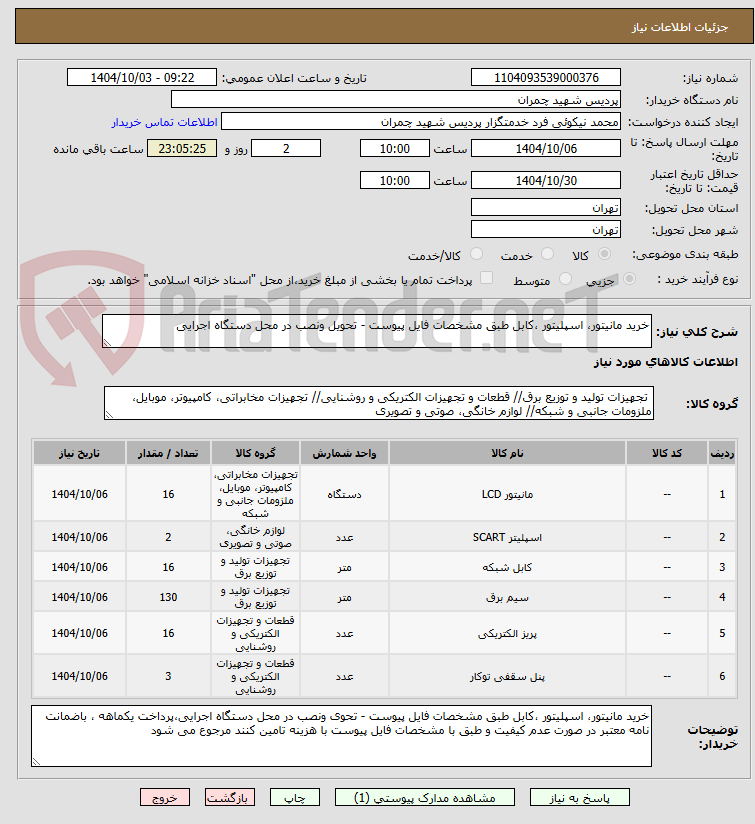This screenshot has height=824, width=755.
Task: Select the کالا/خدمت radio button
Action: point(477,254)
